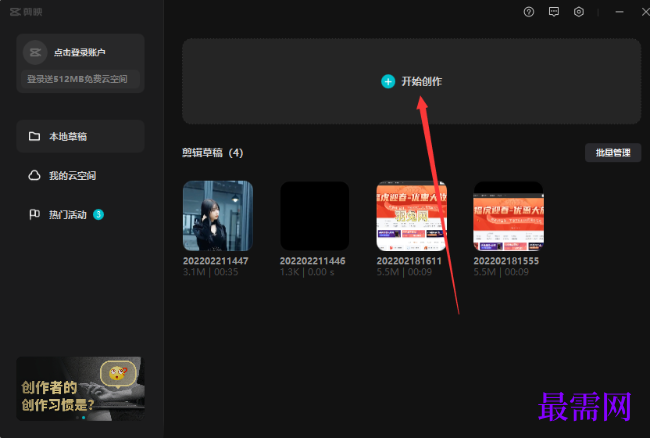Screen dimensions: 650x438
Task: Select 本地草稿 in sidebar
Action: pos(80,136)
